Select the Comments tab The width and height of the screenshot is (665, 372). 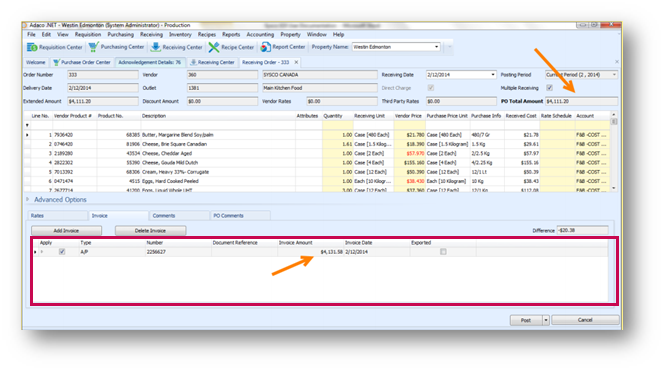coord(179,215)
